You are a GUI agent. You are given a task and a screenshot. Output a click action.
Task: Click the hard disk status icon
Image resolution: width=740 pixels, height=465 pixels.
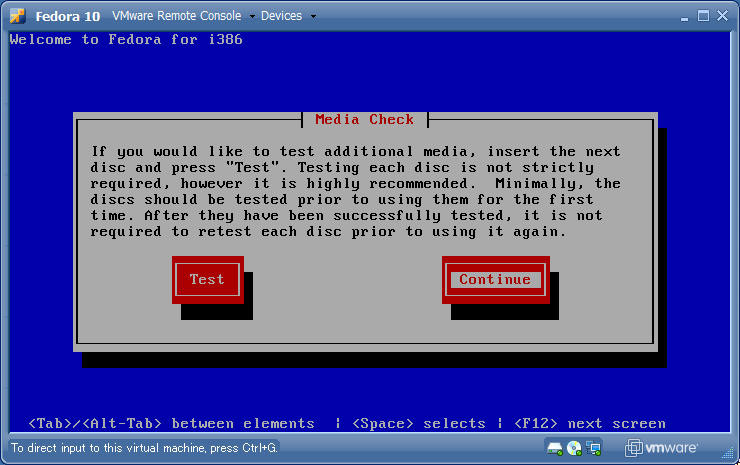point(555,448)
